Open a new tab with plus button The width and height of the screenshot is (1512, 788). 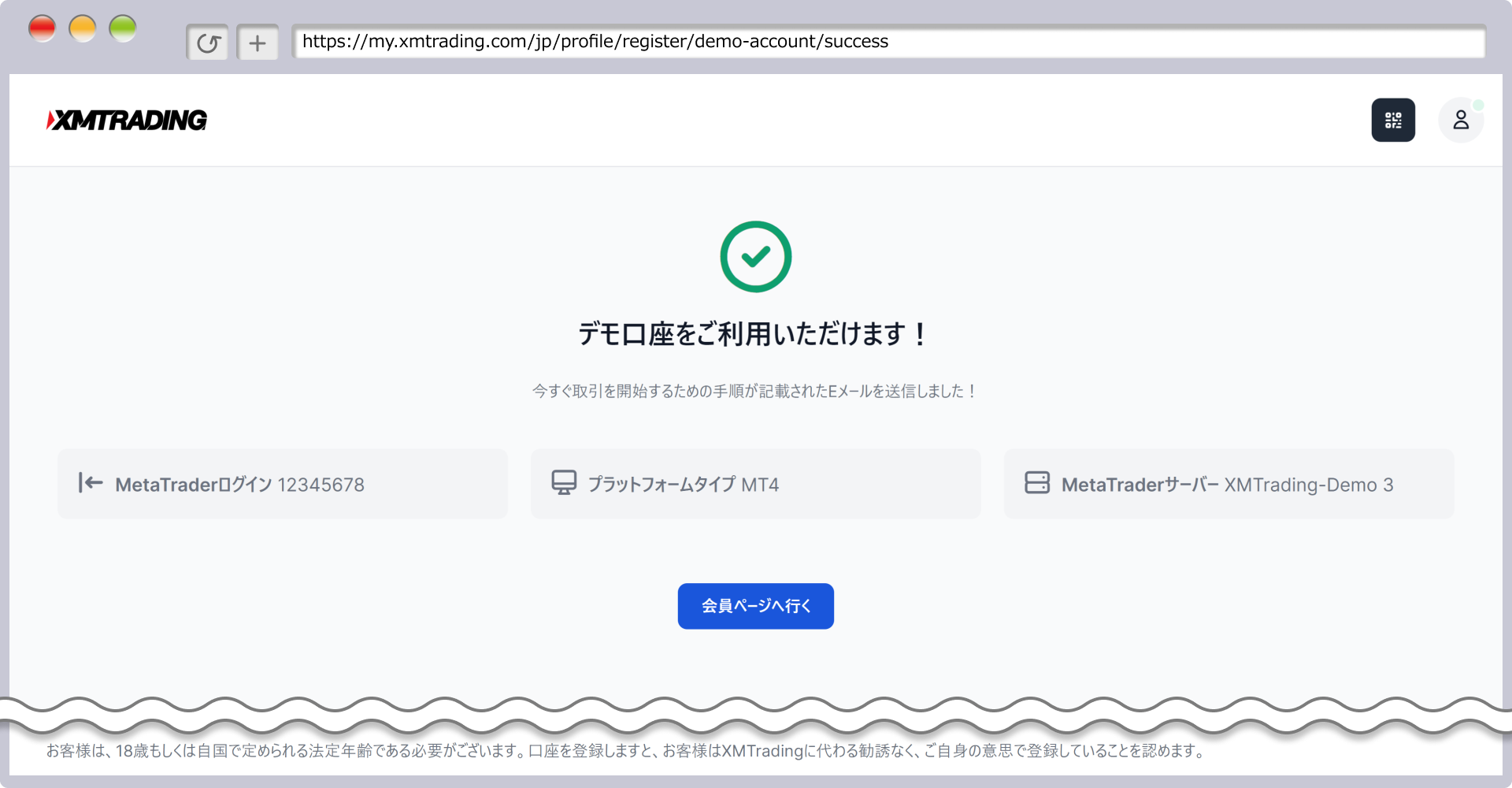(258, 43)
